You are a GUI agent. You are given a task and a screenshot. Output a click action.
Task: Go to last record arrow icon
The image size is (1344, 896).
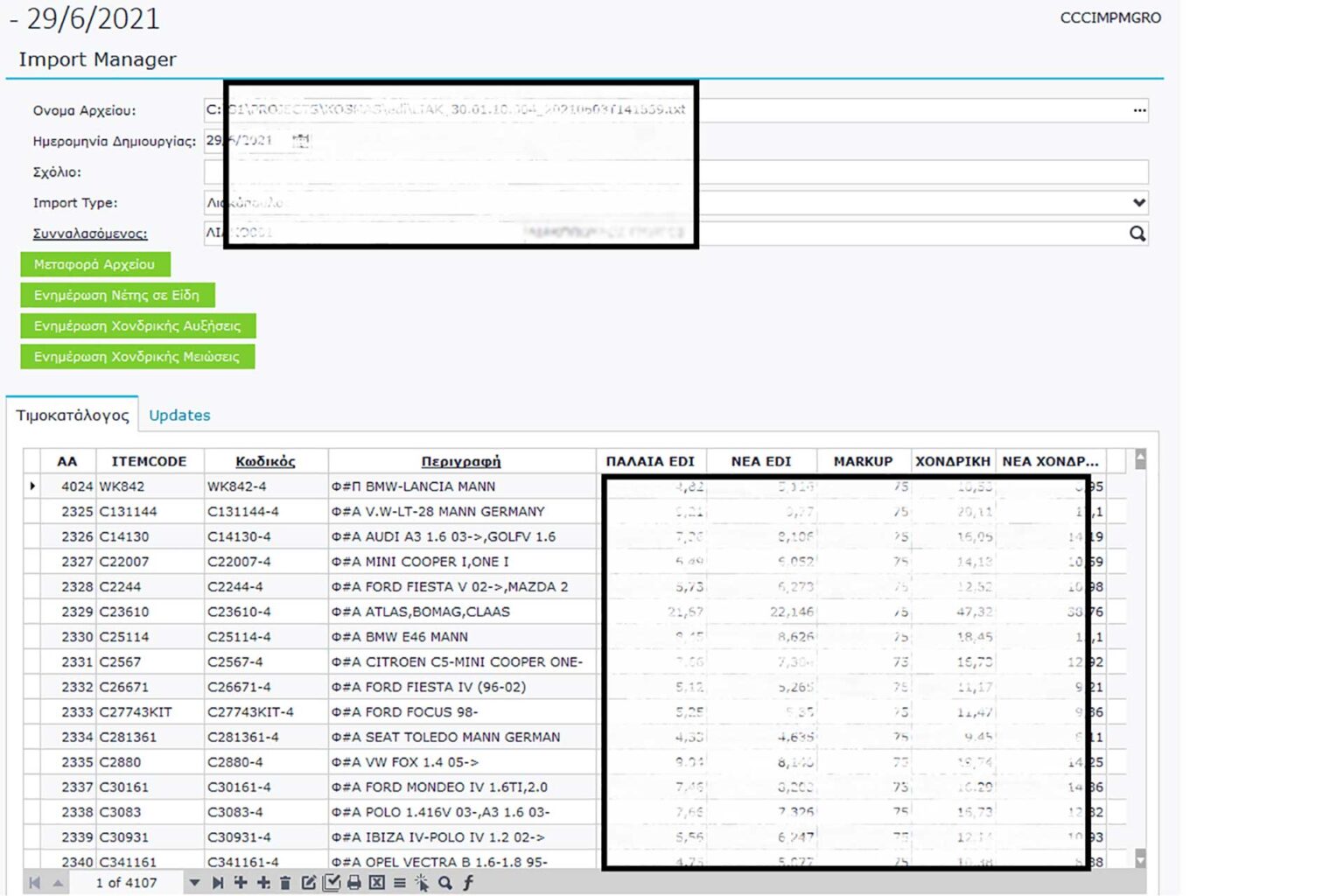pyautogui.click(x=218, y=883)
